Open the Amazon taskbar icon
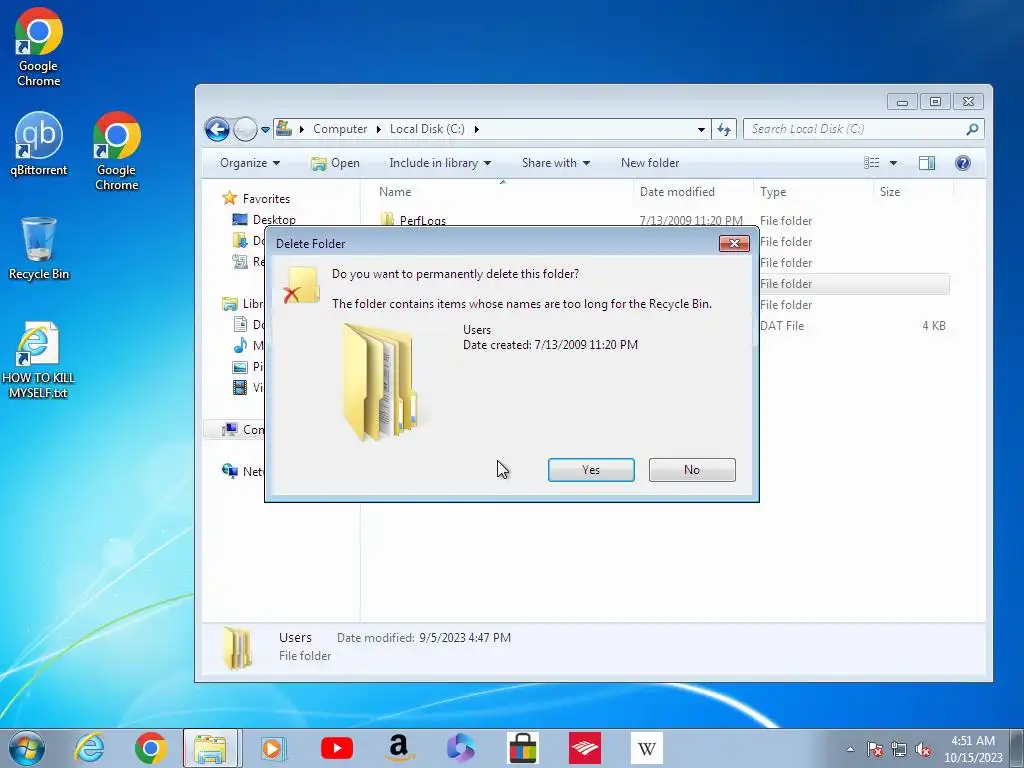This screenshot has width=1024, height=768. (398, 748)
